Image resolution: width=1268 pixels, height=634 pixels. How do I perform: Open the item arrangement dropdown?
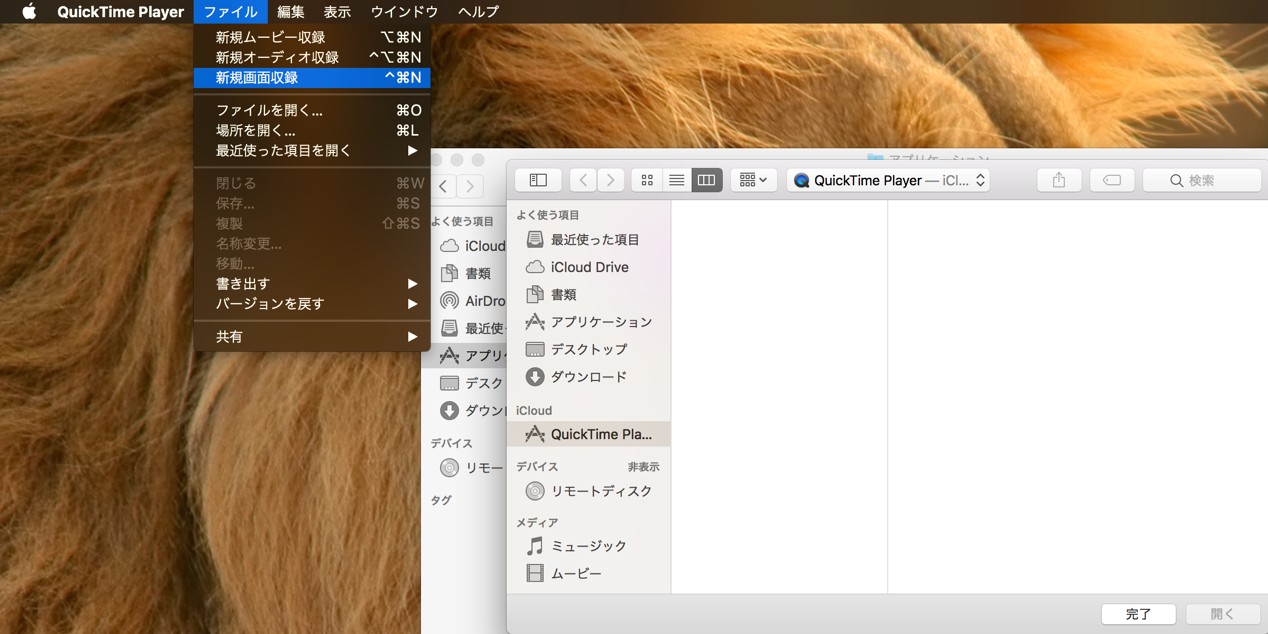tap(753, 180)
